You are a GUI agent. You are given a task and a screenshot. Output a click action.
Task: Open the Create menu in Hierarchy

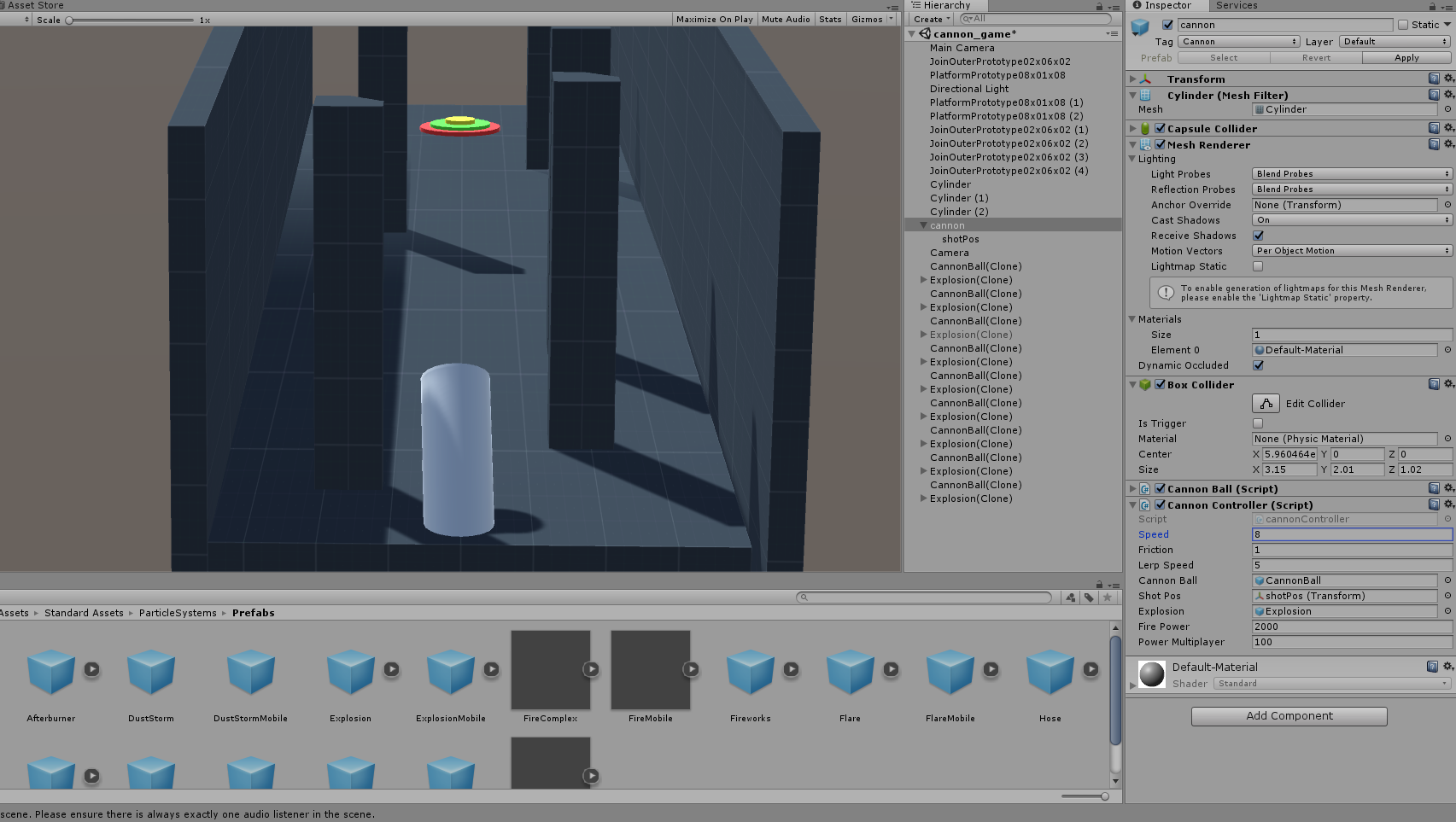(931, 19)
